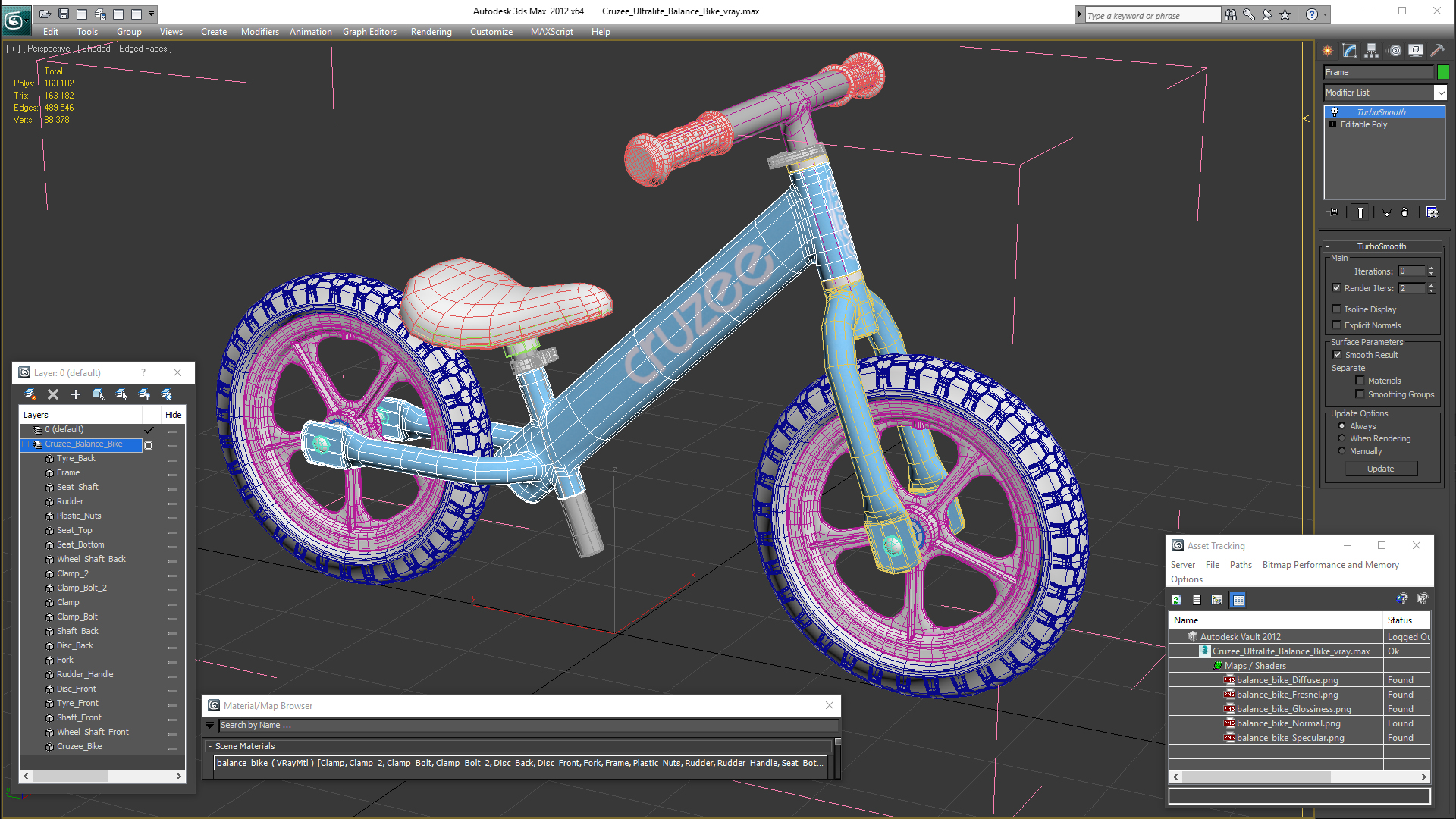Open the Edit menu
This screenshot has width=1456, height=819.
point(51,32)
